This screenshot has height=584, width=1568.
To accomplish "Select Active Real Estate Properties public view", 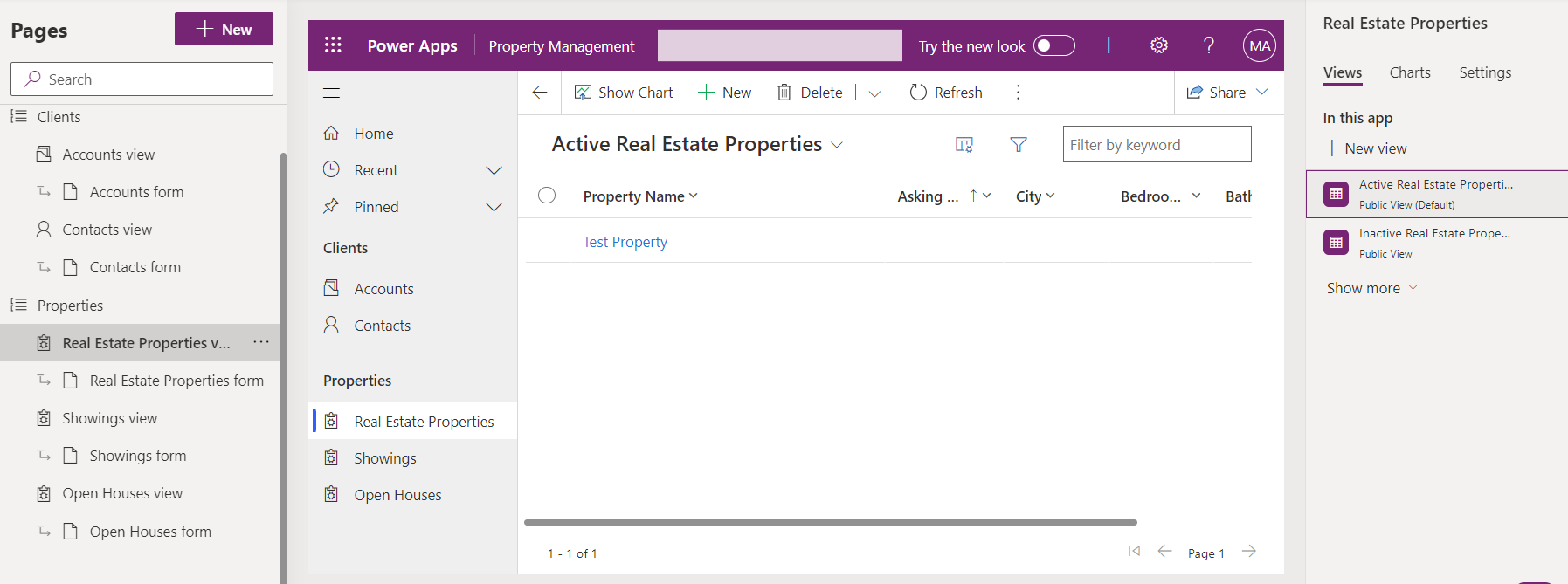I will coord(1437,194).
